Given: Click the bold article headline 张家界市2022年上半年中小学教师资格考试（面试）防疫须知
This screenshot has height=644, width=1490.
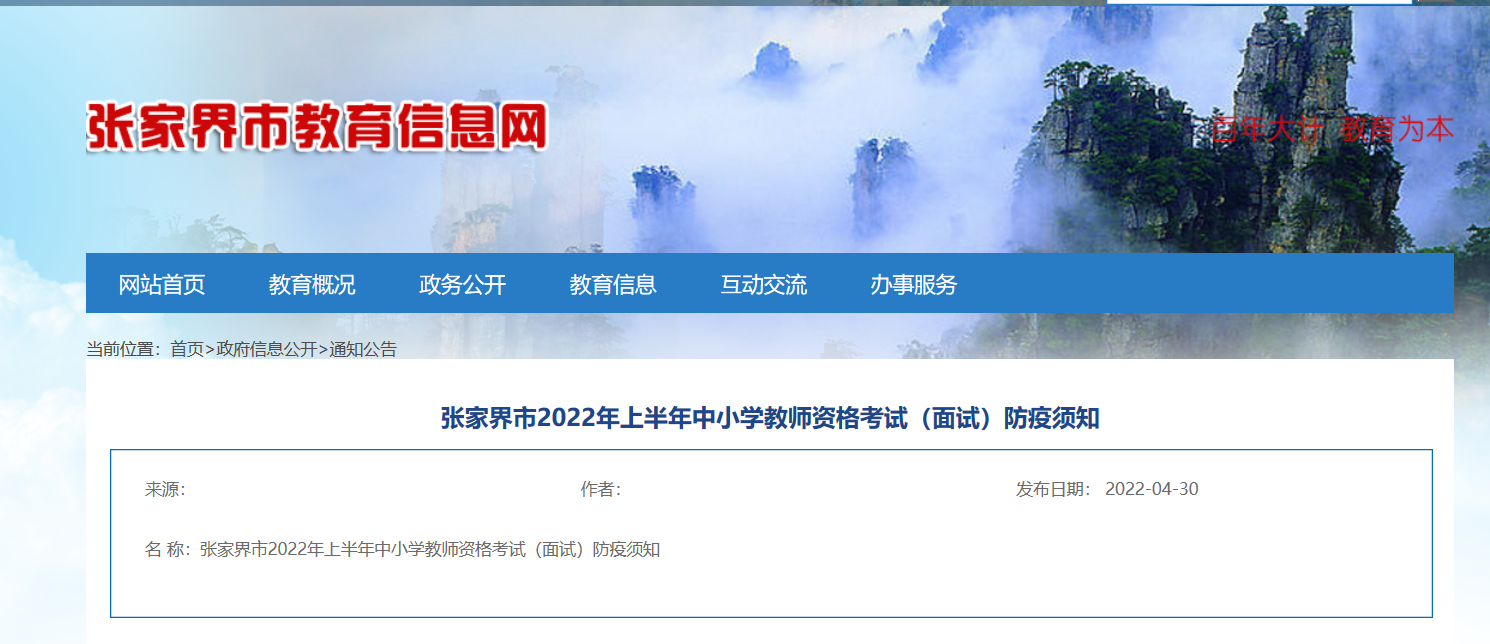Looking at the screenshot, I should (x=770, y=418).
